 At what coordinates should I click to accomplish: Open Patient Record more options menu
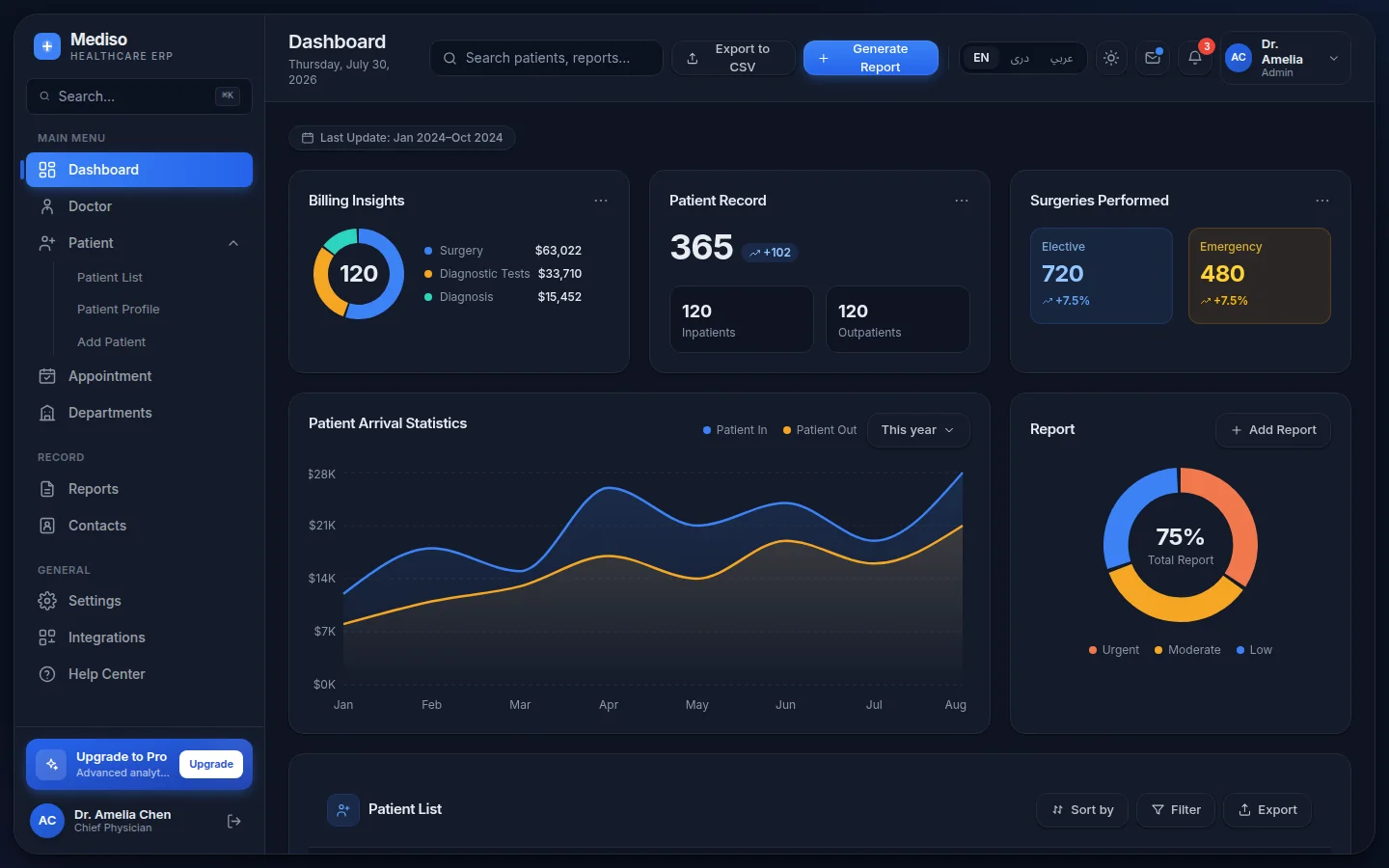(x=962, y=201)
